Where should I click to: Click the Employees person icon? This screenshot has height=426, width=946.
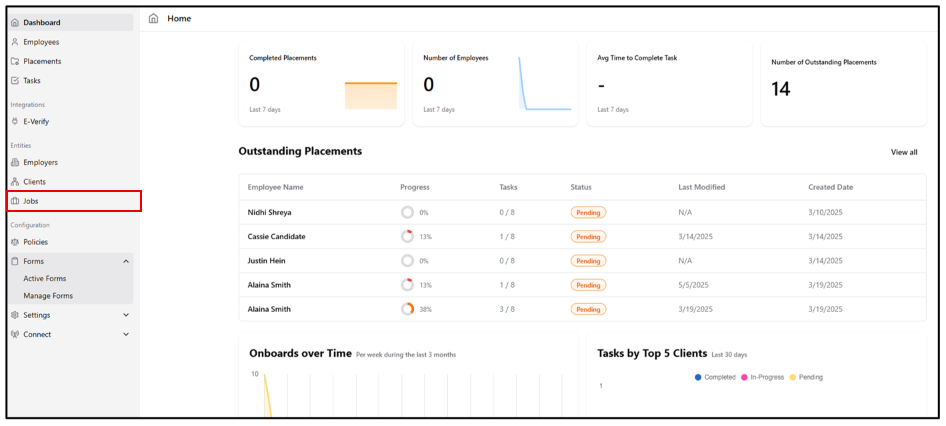point(15,42)
